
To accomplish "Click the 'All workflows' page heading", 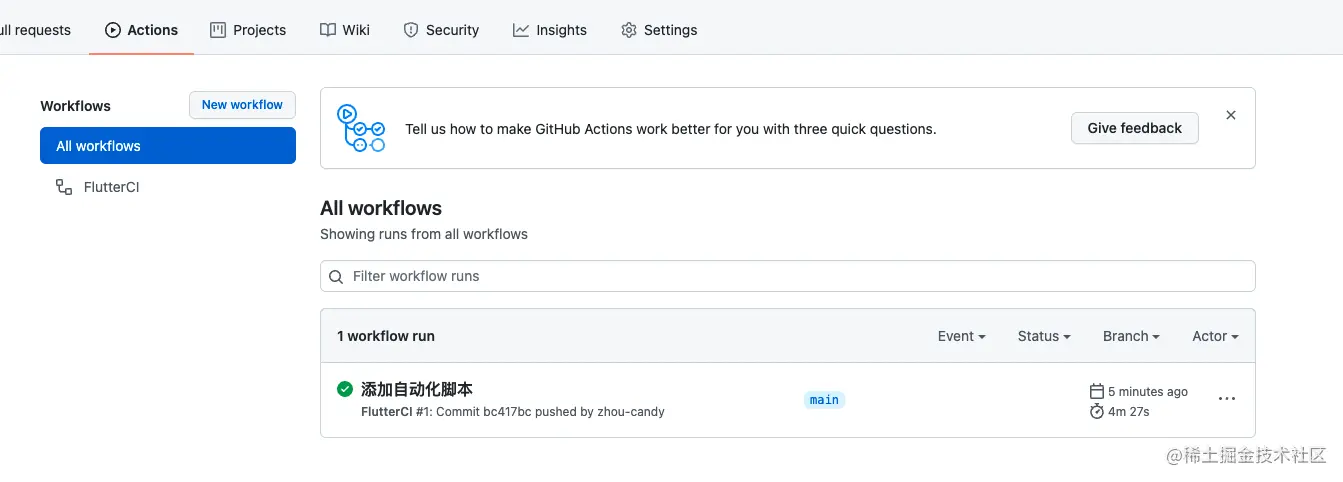I will [381, 208].
